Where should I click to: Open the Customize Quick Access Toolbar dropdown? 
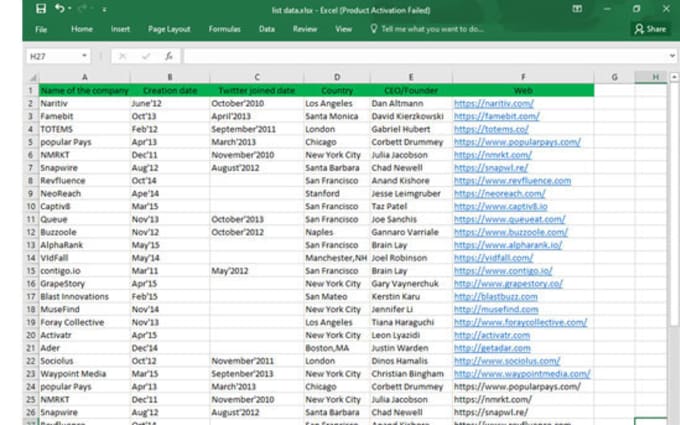coord(104,9)
